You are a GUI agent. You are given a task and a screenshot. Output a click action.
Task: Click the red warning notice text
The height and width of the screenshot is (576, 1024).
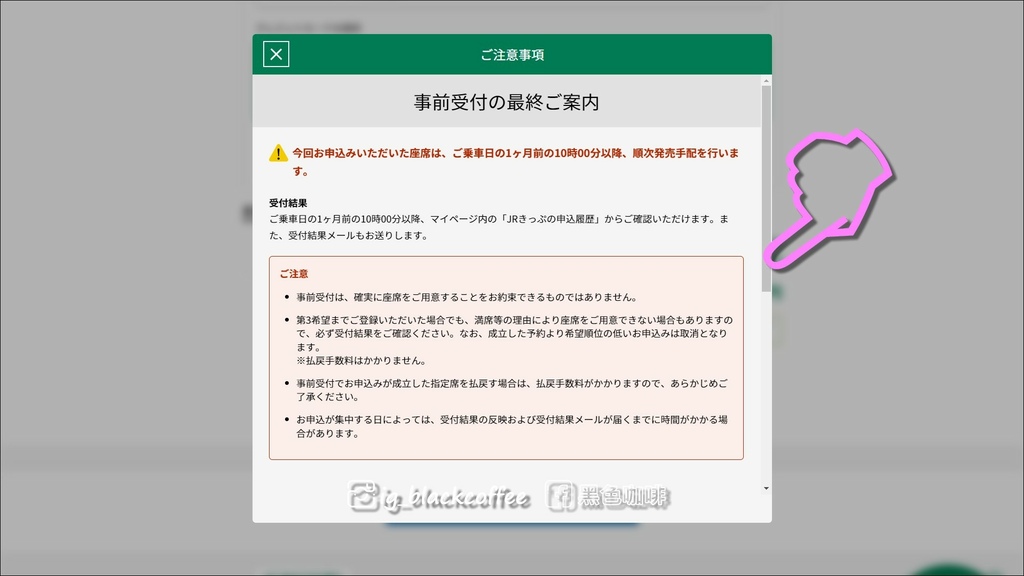(510, 155)
